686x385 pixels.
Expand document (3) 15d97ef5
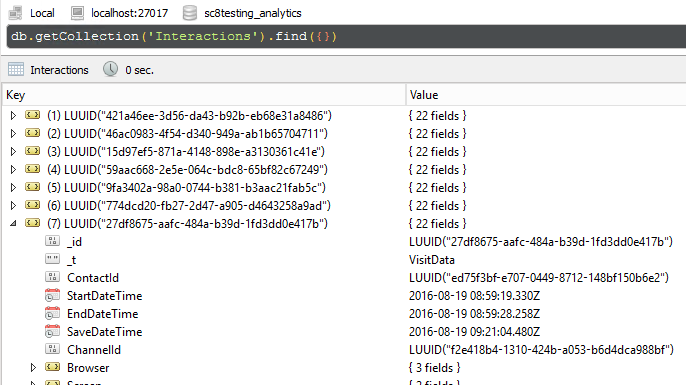point(13,151)
